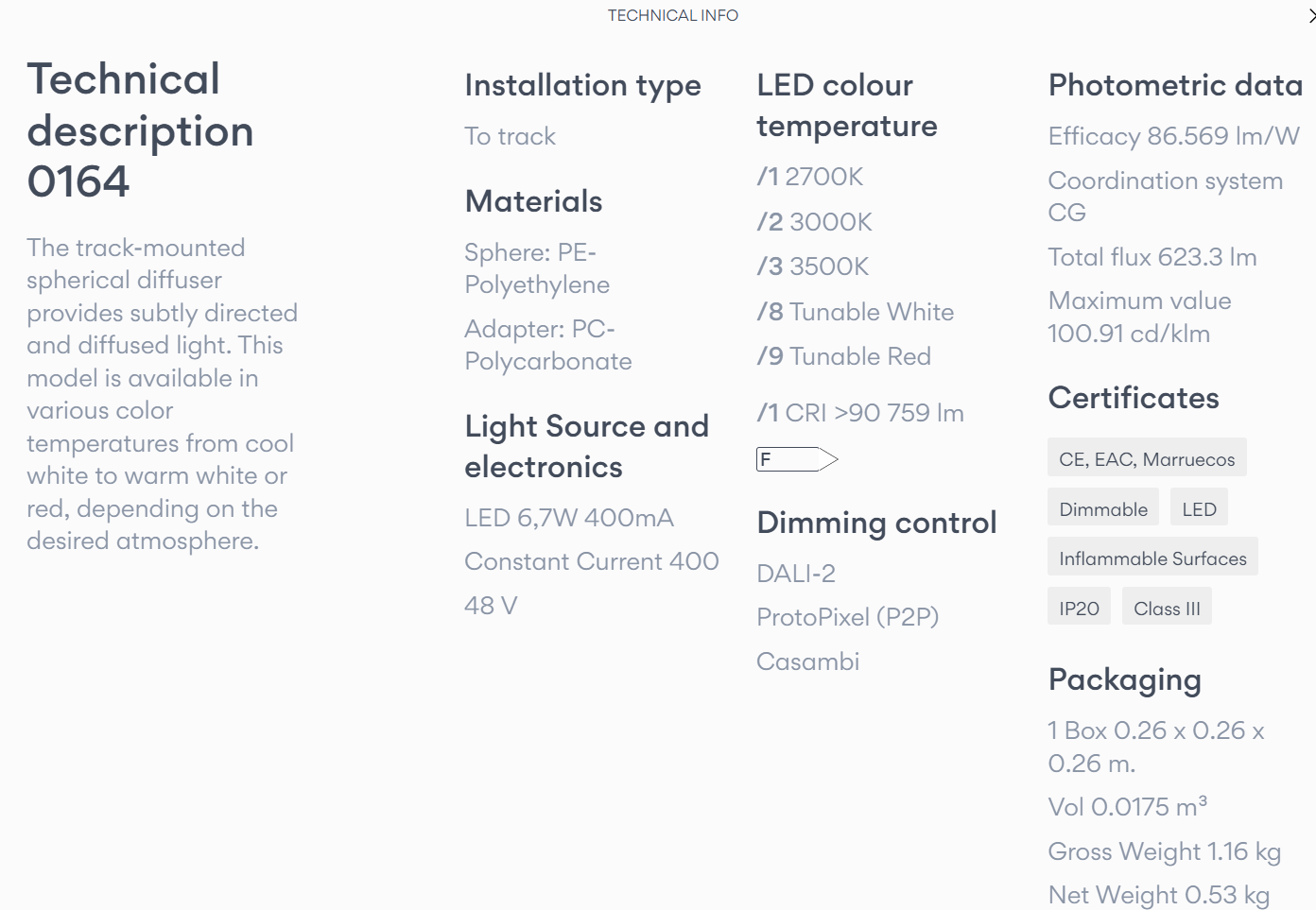The height and width of the screenshot is (910, 1316).
Task: Click the Photometric data heading
Action: pos(1175,85)
